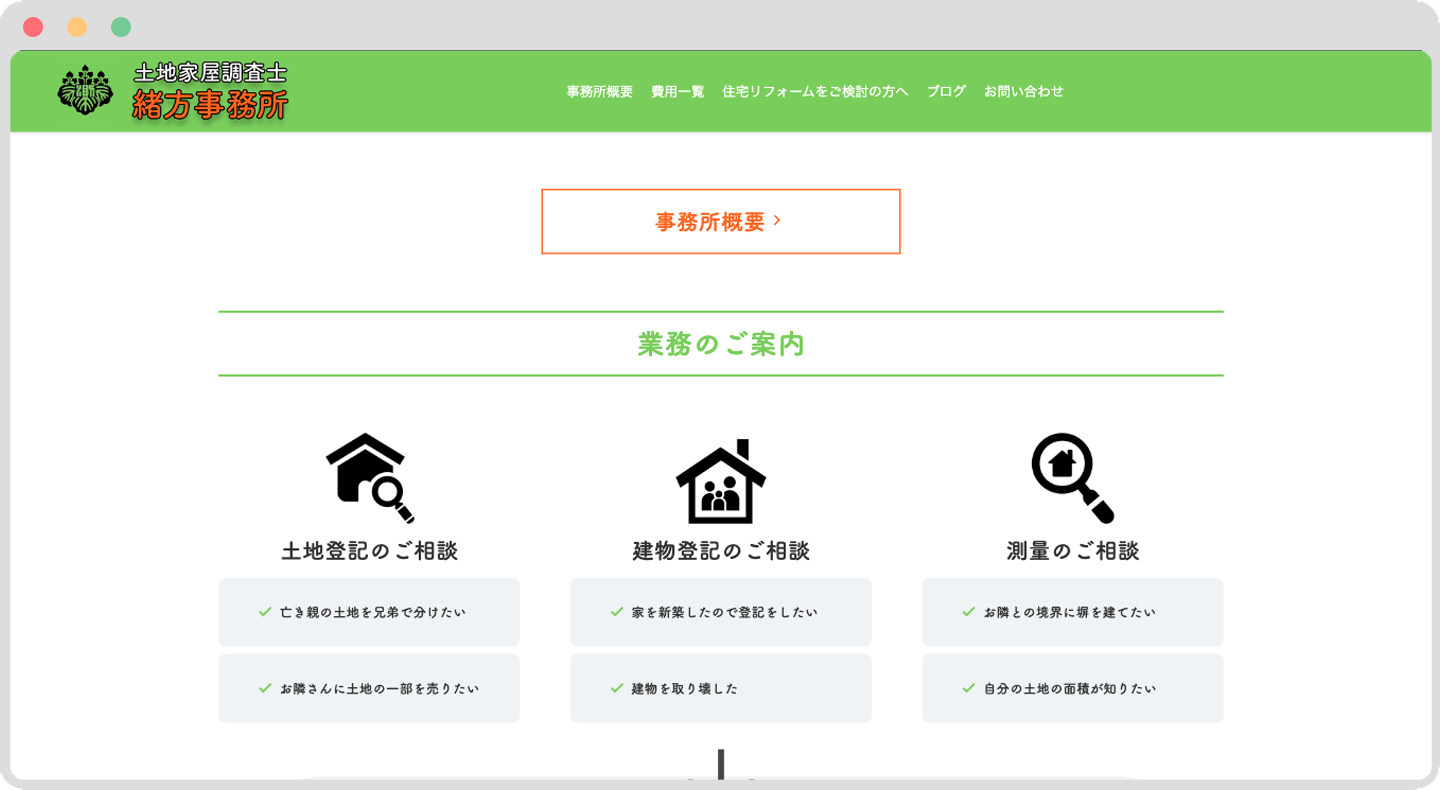Click the 緒方事務所 site title text
This screenshot has height=790, width=1440.
(210, 105)
